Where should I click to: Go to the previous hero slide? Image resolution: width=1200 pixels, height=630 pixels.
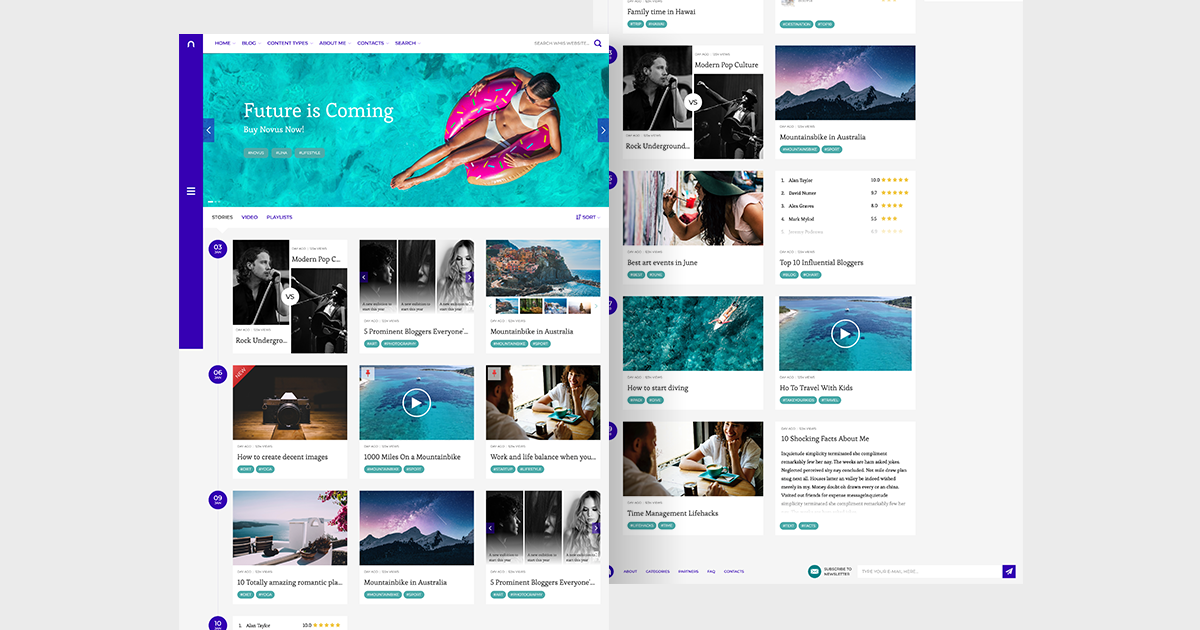pyautogui.click(x=209, y=130)
